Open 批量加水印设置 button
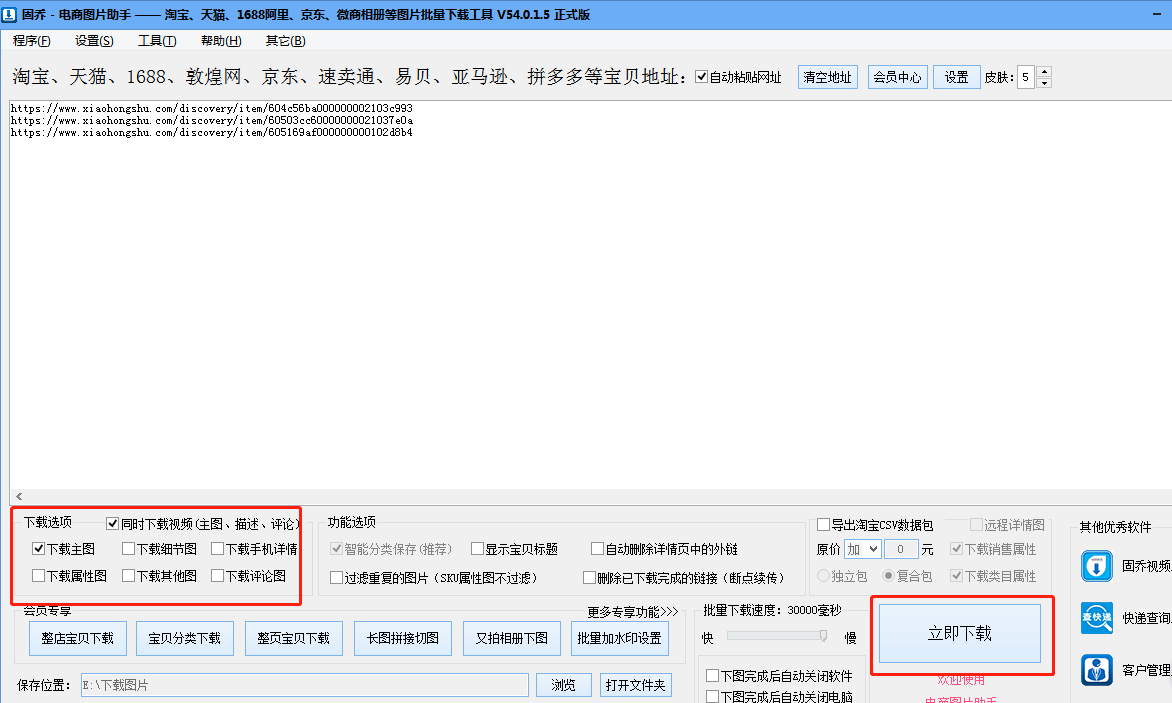1172x703 pixels. [x=620, y=638]
